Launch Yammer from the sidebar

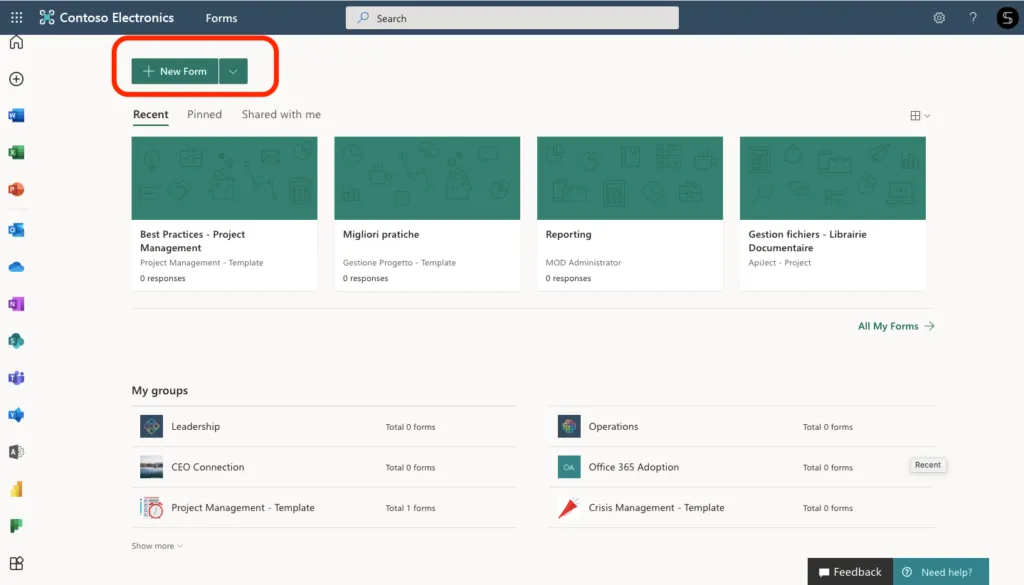[16, 415]
